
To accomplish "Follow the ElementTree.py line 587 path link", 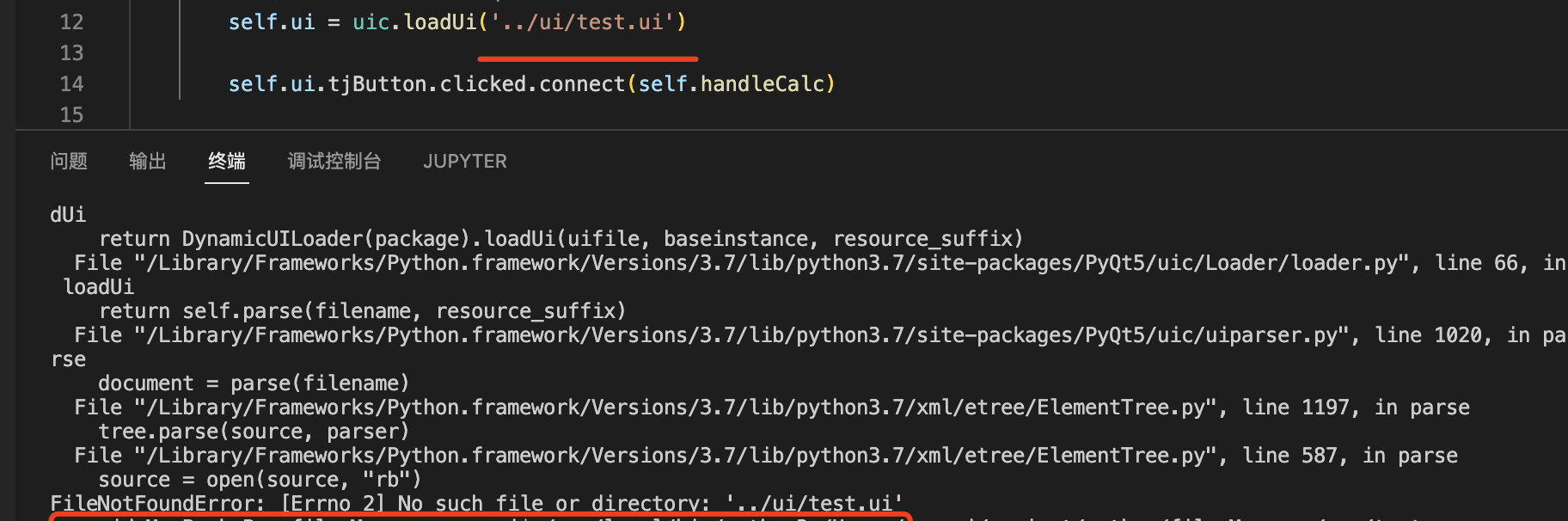I will [679, 456].
